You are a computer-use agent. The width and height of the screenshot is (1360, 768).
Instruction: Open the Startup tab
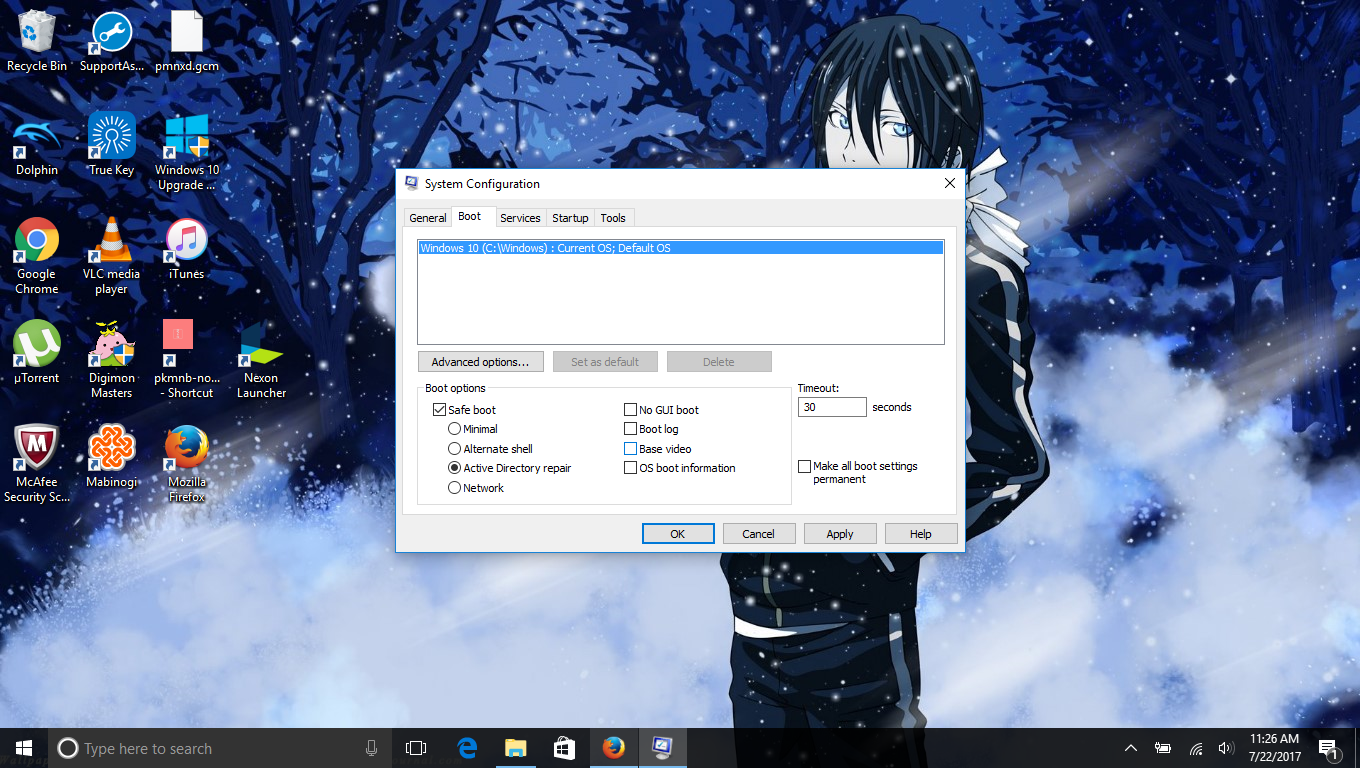570,217
